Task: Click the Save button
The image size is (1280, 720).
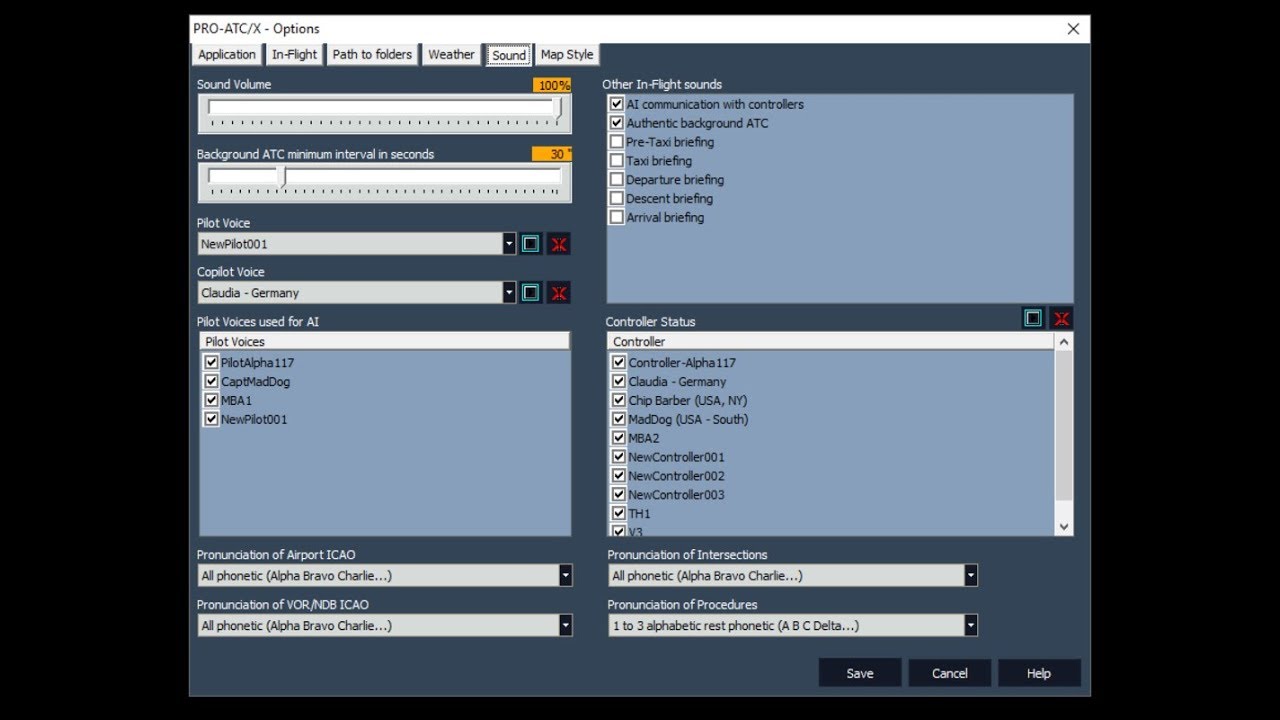Action: (x=860, y=673)
